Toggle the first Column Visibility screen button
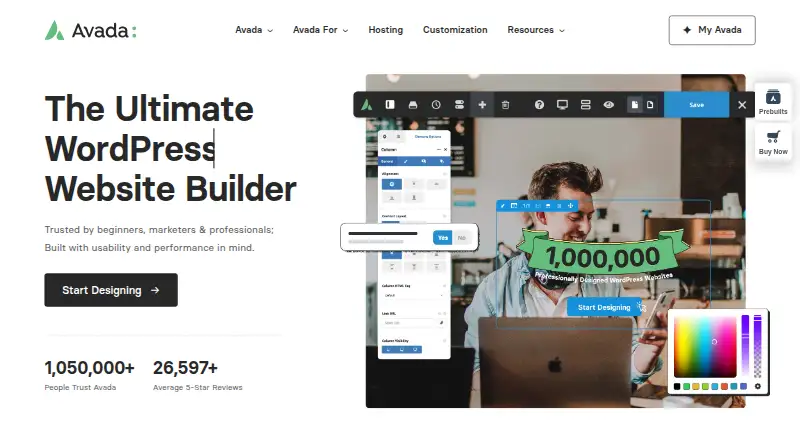The height and width of the screenshot is (440, 800). [388, 350]
